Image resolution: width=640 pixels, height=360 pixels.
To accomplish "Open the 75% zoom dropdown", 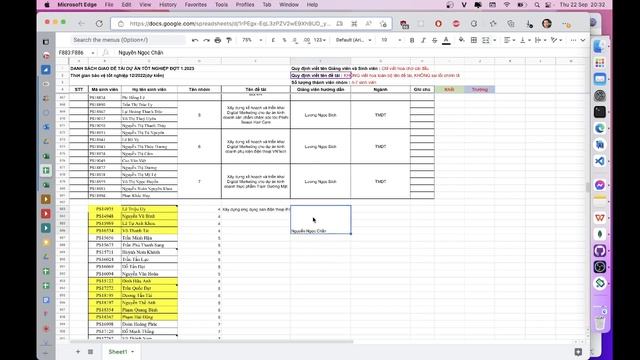I will click(x=252, y=40).
